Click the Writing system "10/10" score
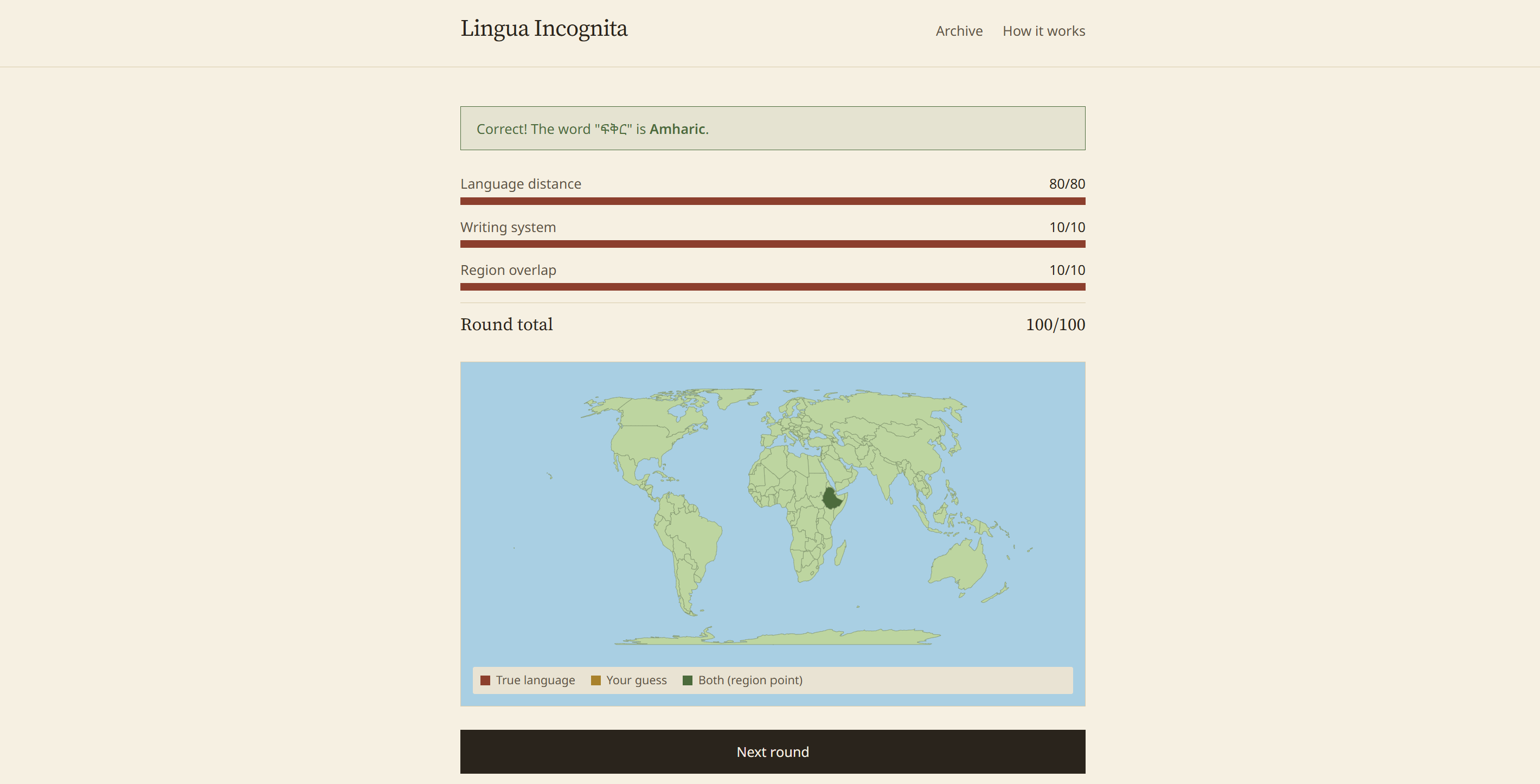1540x784 pixels. (1067, 227)
